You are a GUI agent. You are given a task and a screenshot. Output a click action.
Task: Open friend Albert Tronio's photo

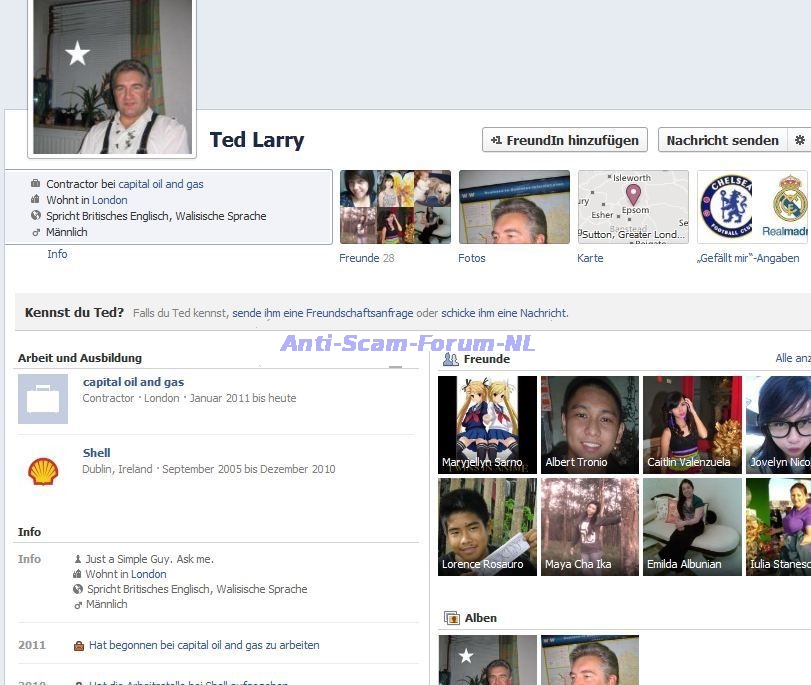point(589,424)
